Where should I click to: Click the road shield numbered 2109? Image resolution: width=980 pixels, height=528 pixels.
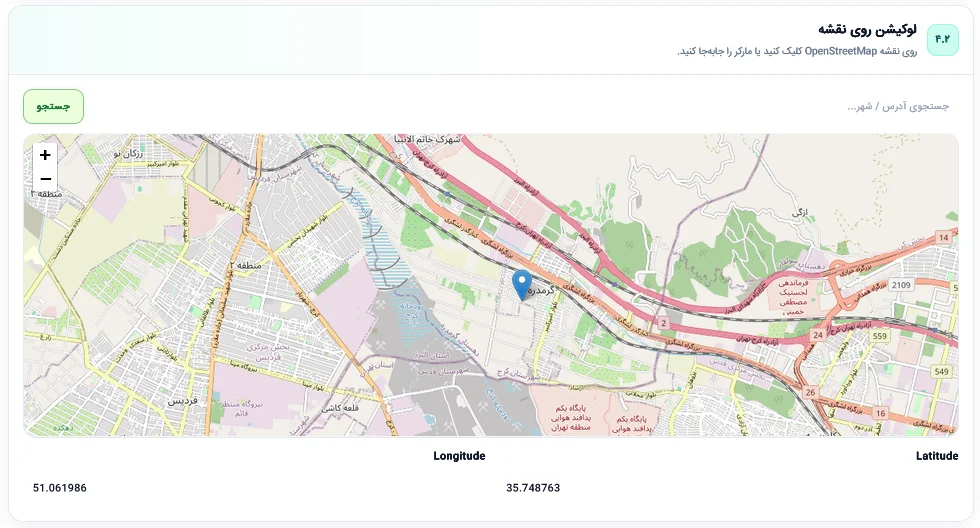[x=901, y=285]
